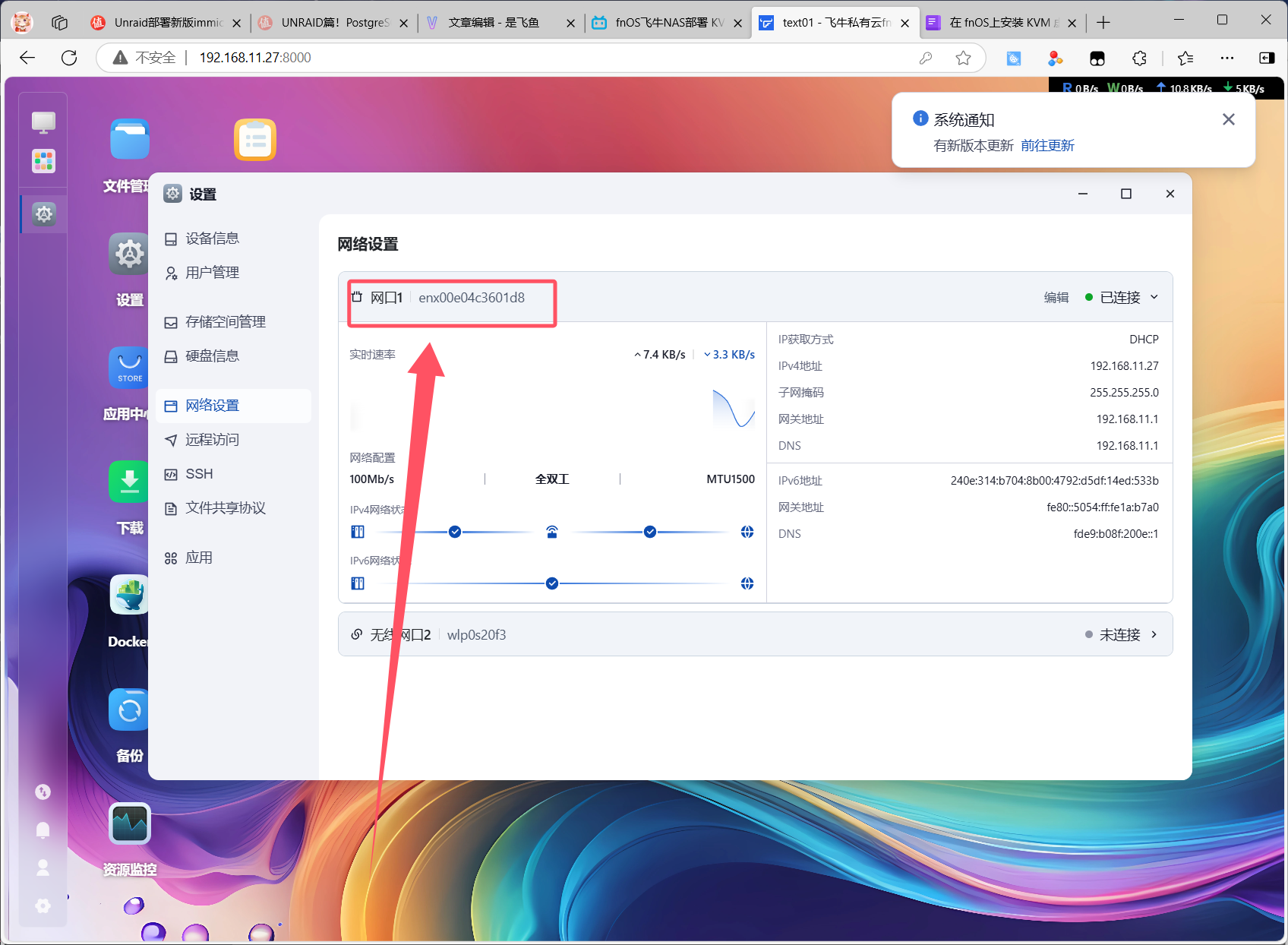Dismiss the system notification popup
This screenshot has height=945, width=1288.
coord(1228,119)
